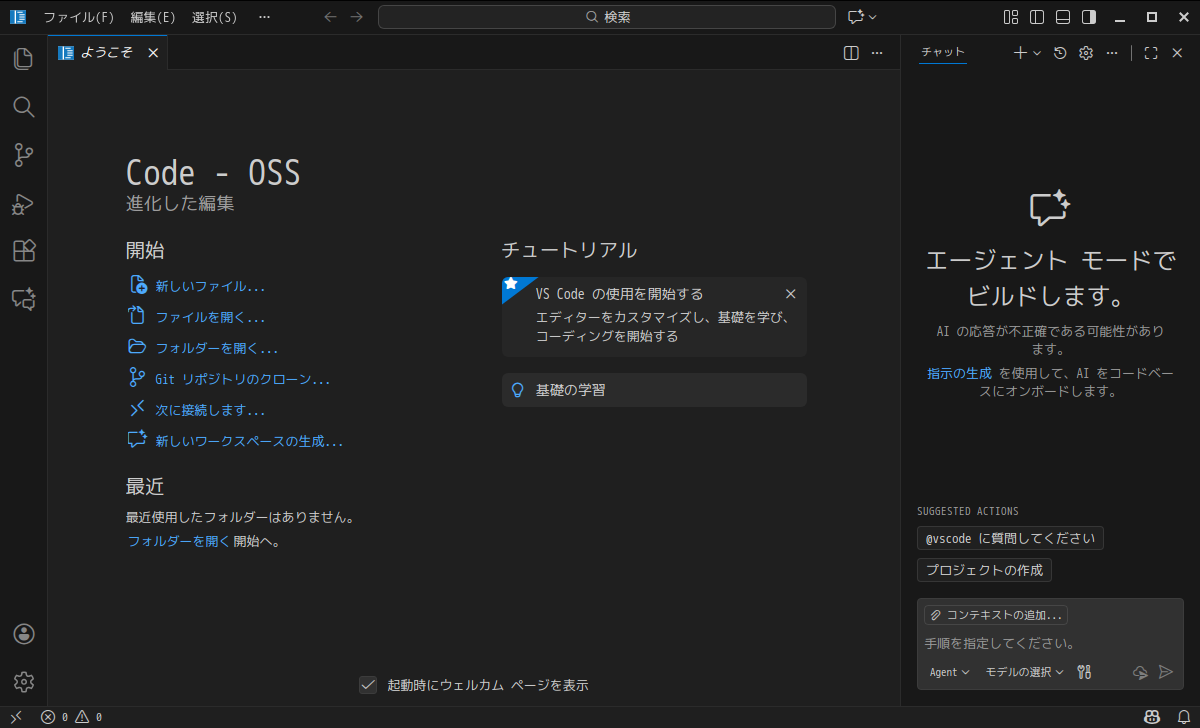Open editor more actions ellipsis
Viewport: 1200px width, 728px height.
pos(877,53)
